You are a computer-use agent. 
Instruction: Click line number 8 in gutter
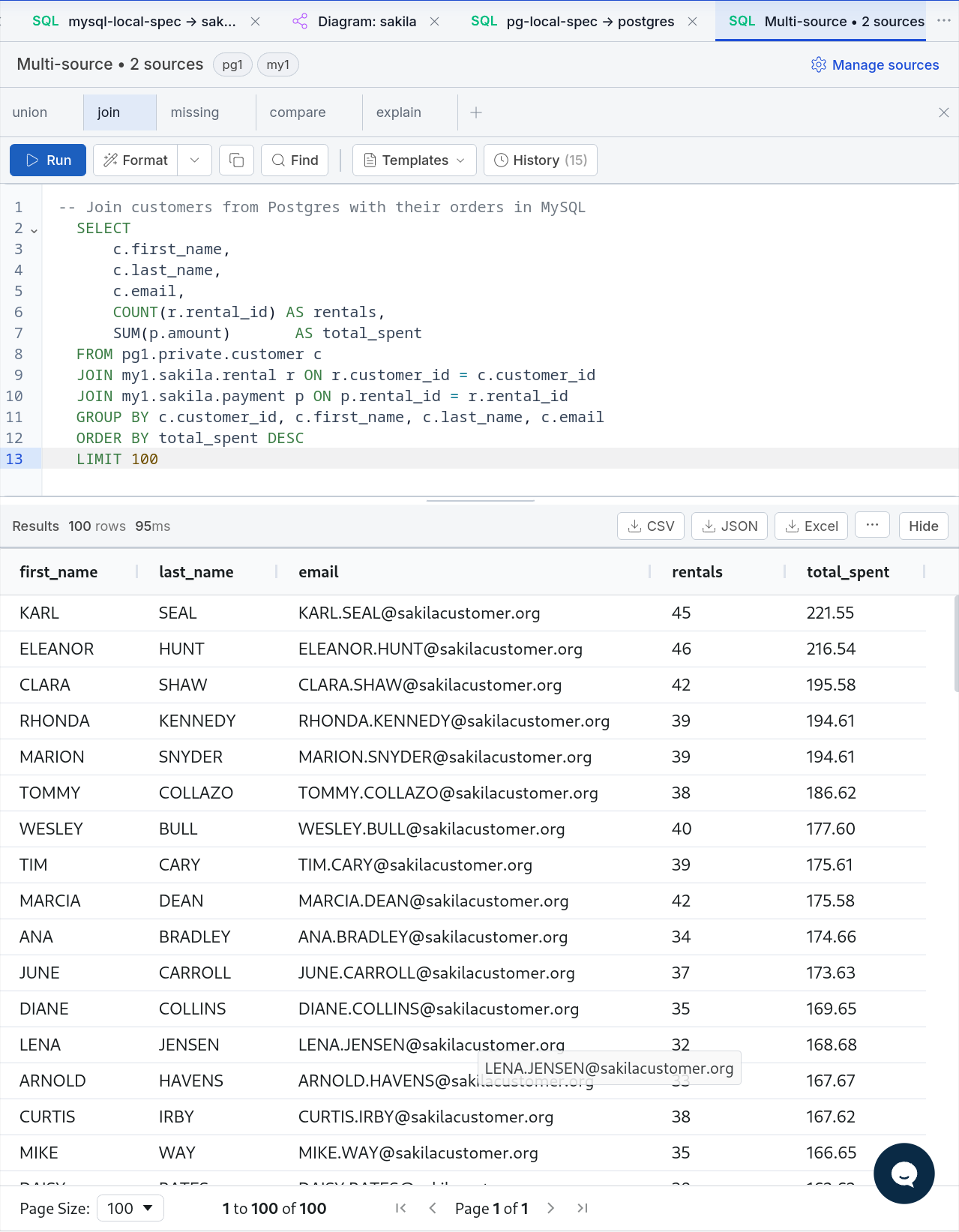pos(18,354)
